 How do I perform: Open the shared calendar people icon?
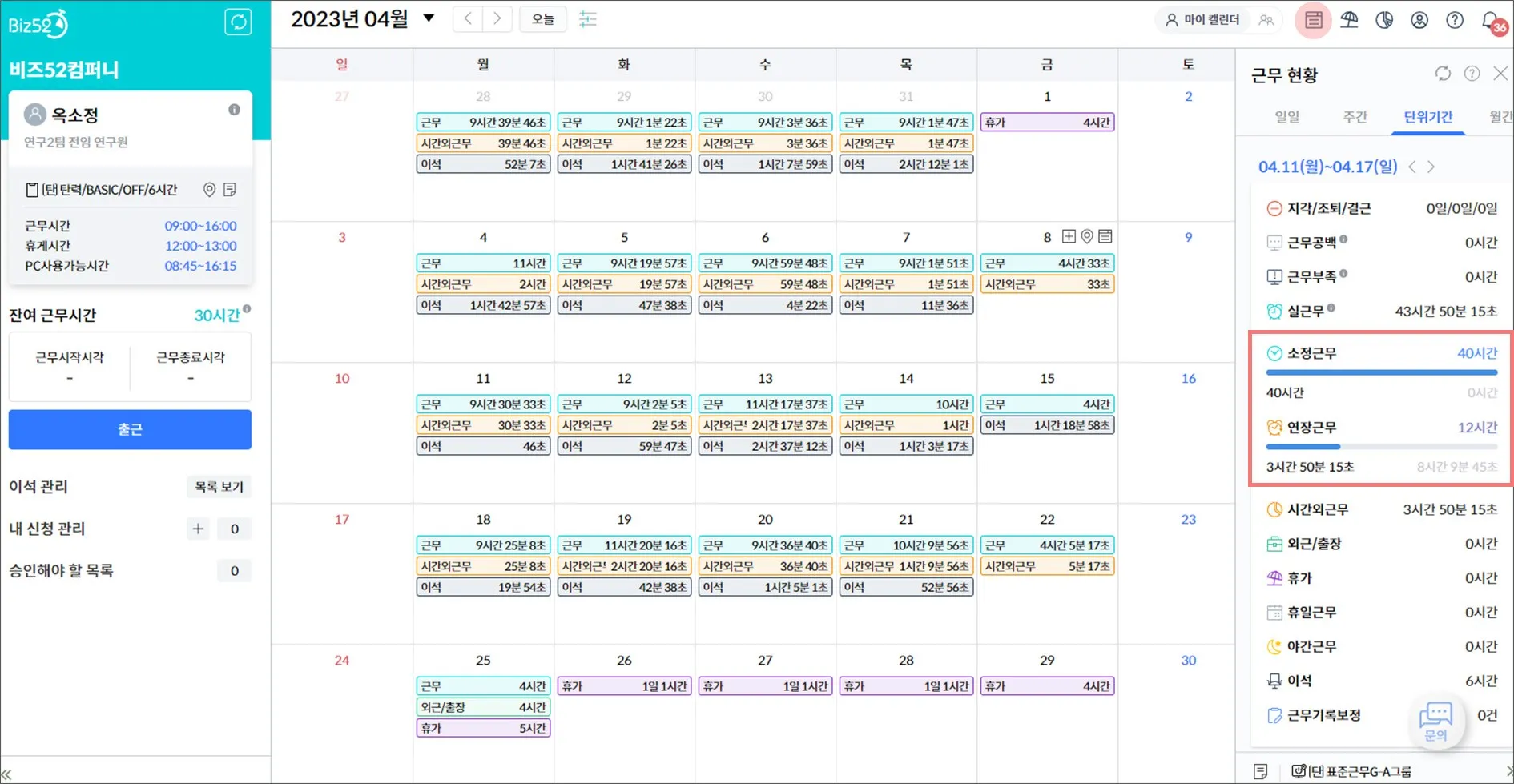(1266, 20)
